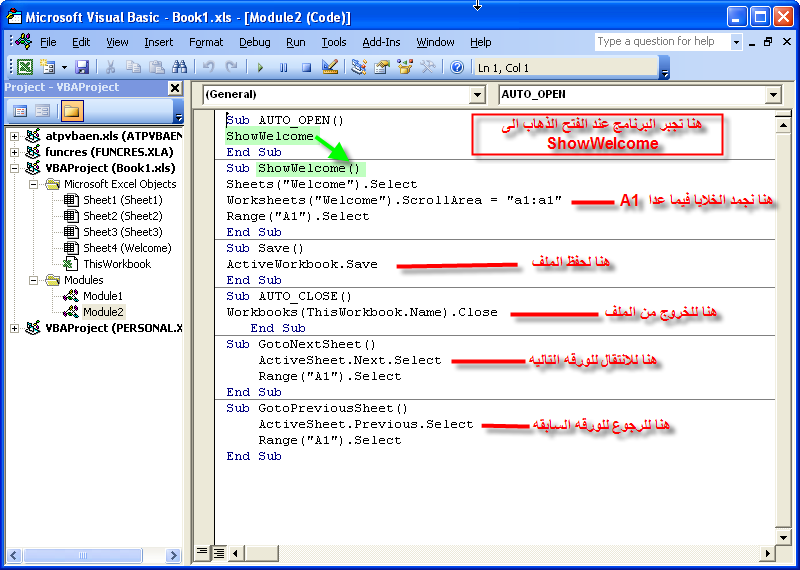This screenshot has height=570, width=800.
Task: Click the code window scroll up arrow
Action: [x=783, y=125]
